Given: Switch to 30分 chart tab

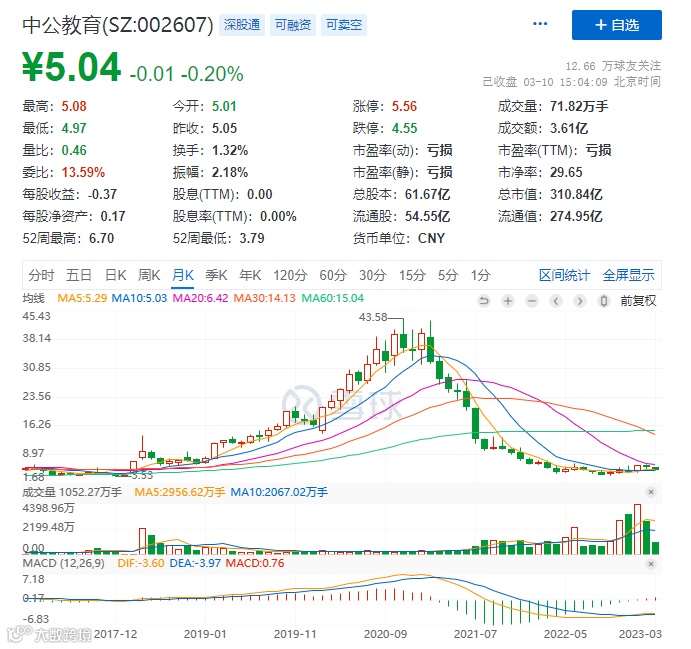Looking at the screenshot, I should pyautogui.click(x=372, y=275).
